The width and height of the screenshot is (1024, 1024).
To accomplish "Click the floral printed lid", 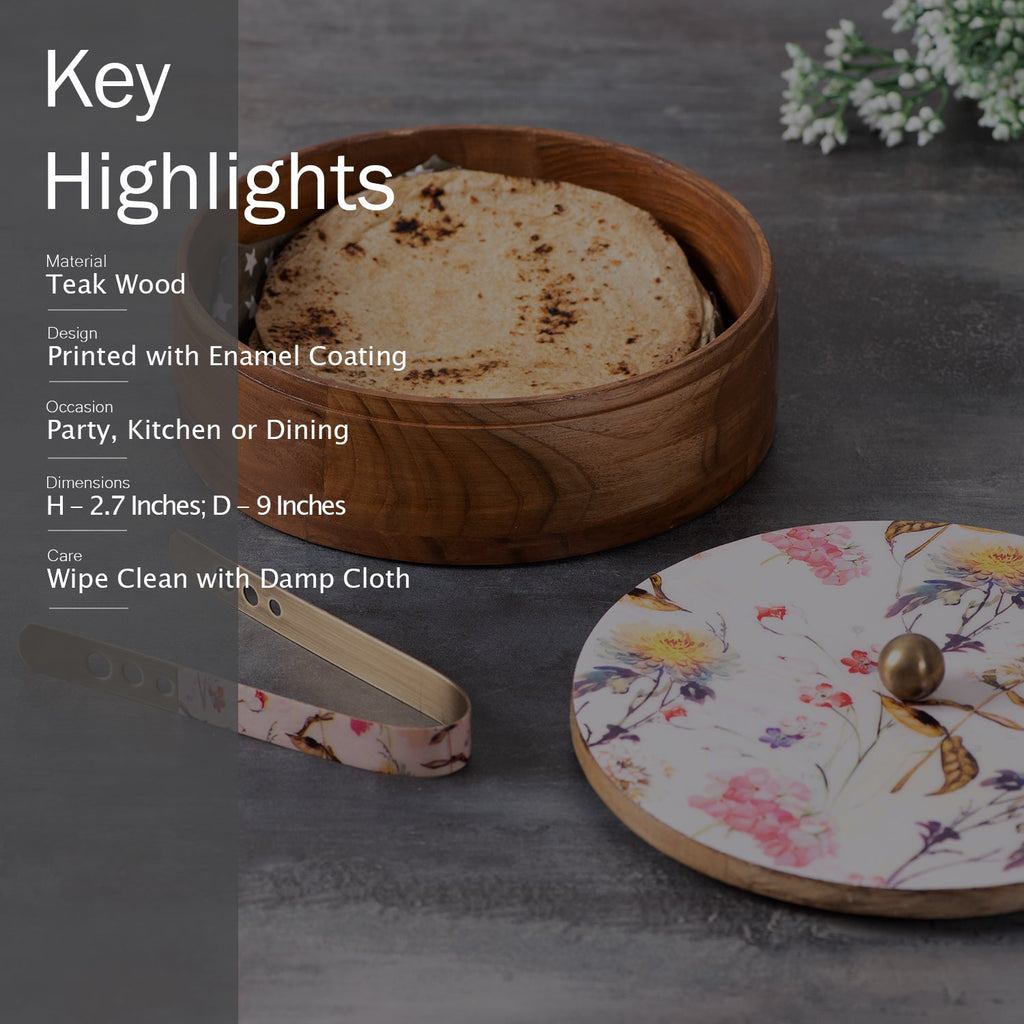I will coord(797,718).
